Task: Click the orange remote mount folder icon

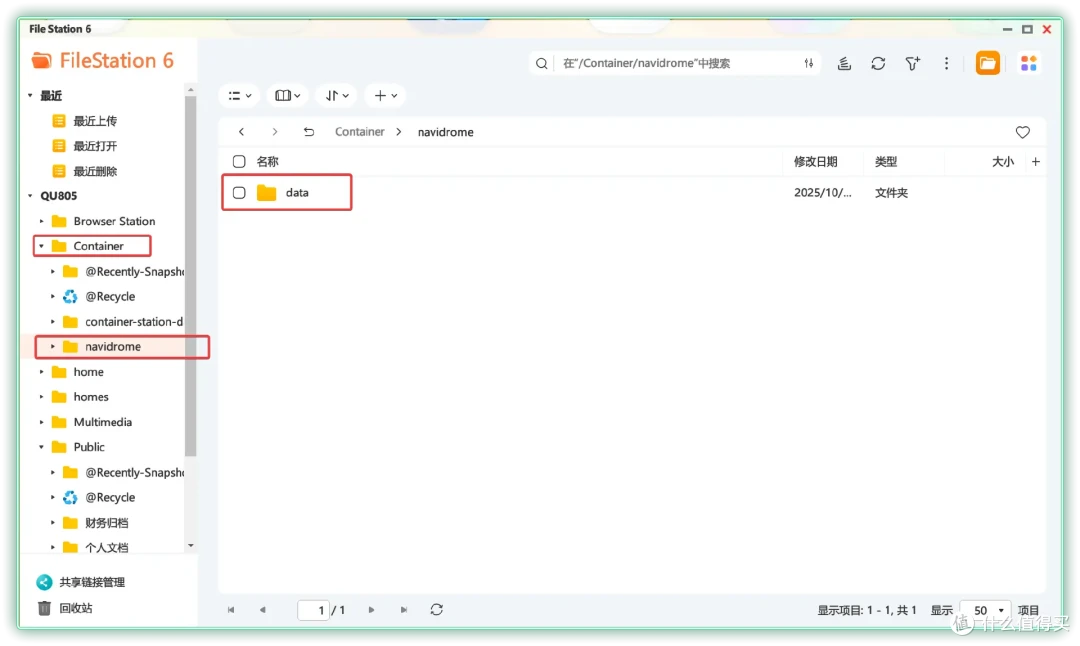Action: point(988,63)
